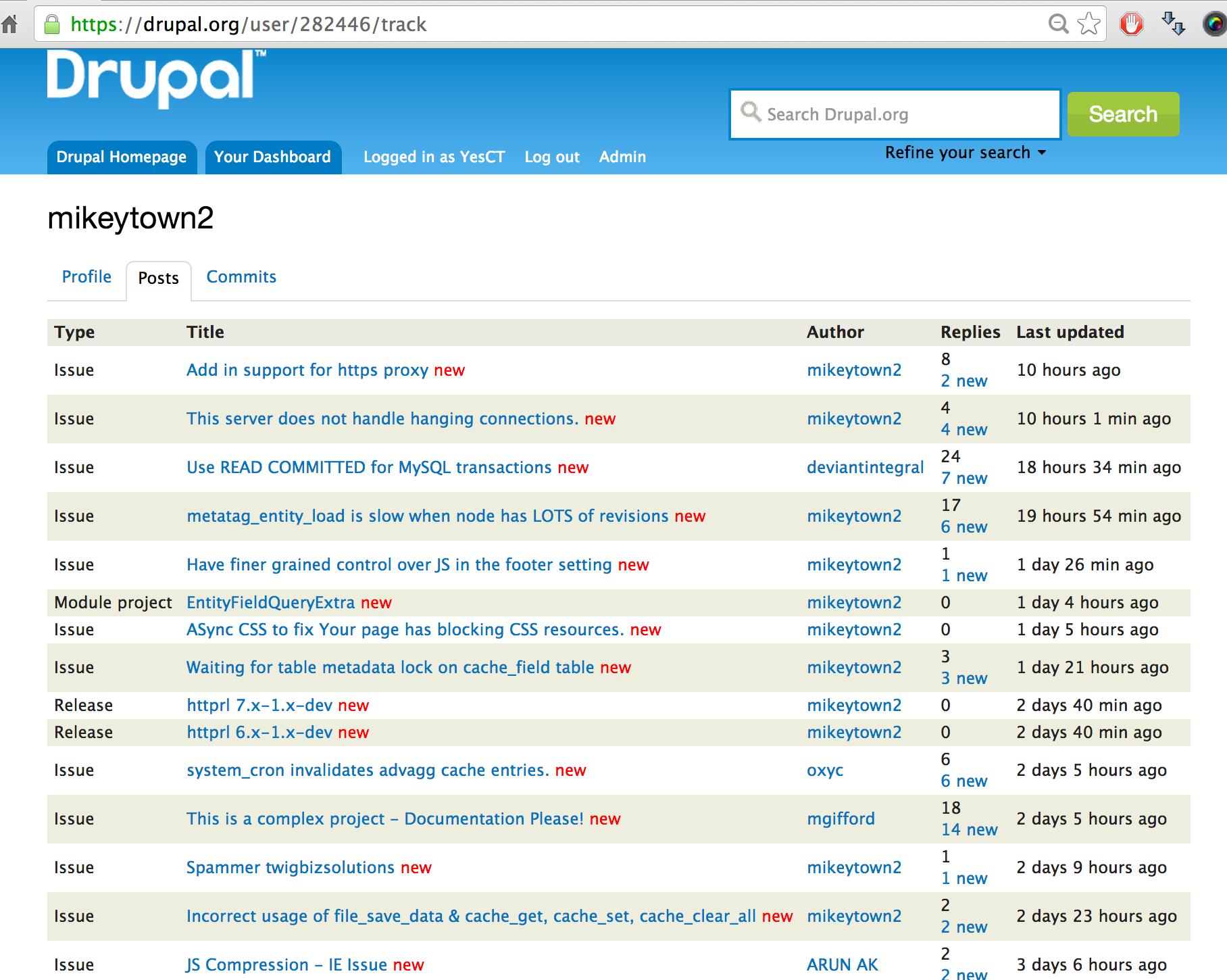1227x980 pixels.
Task: Click the browser home icon
Action: tap(9, 24)
